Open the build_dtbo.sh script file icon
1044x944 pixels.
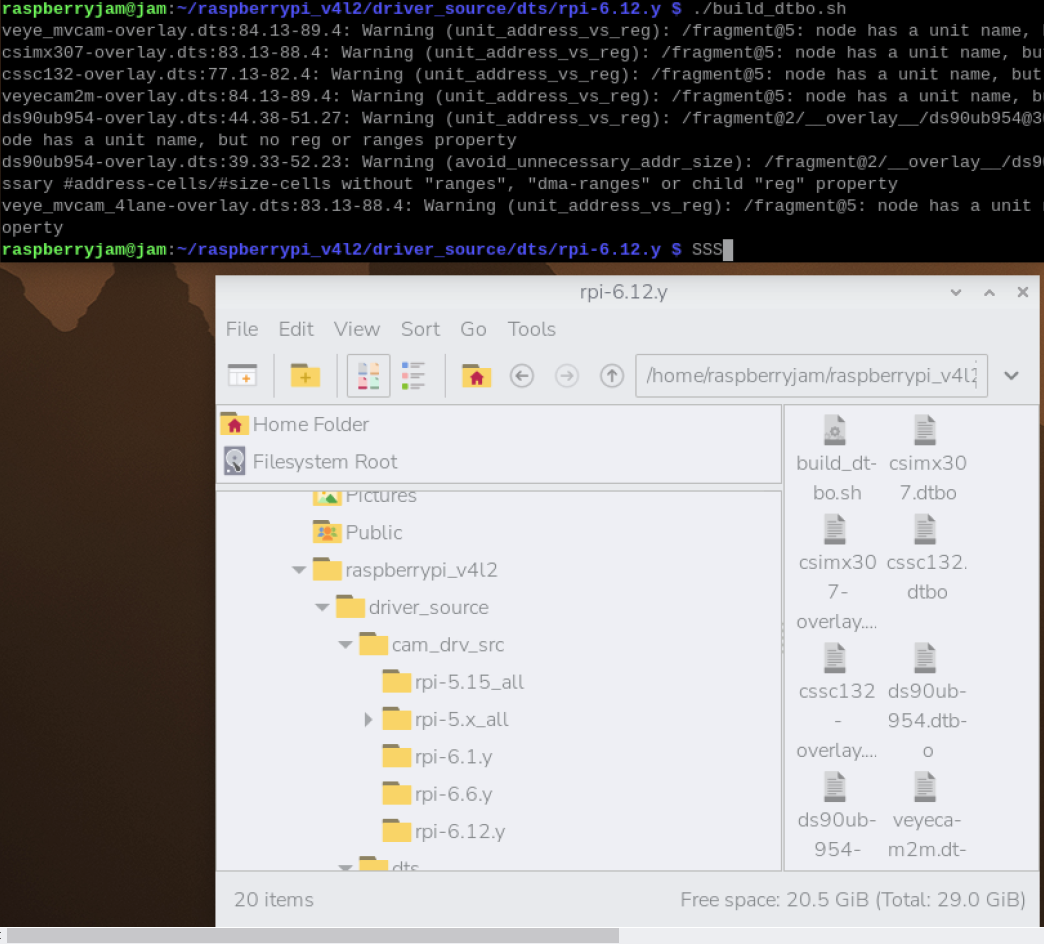835,431
